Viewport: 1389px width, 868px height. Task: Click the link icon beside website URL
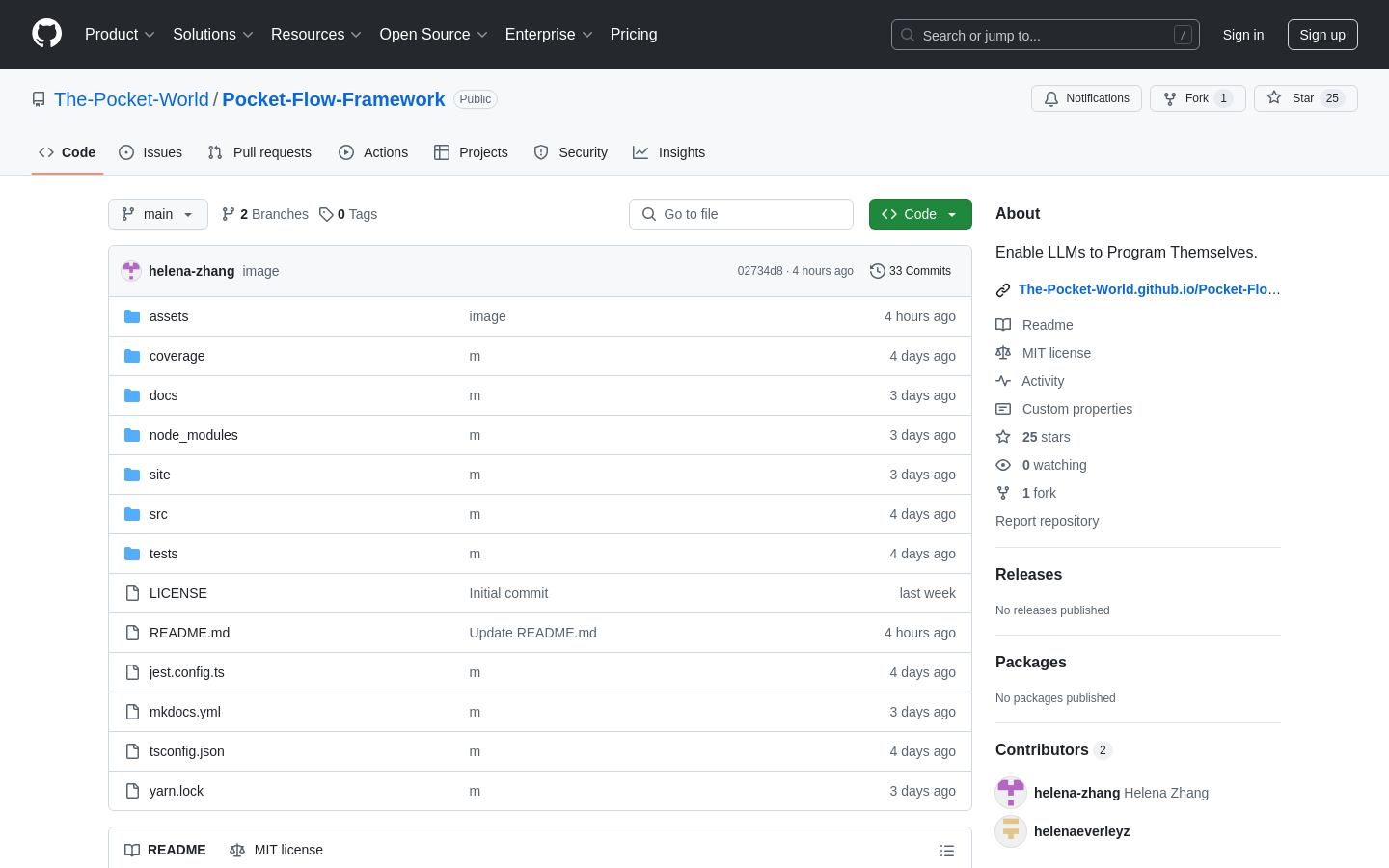coord(1003,289)
